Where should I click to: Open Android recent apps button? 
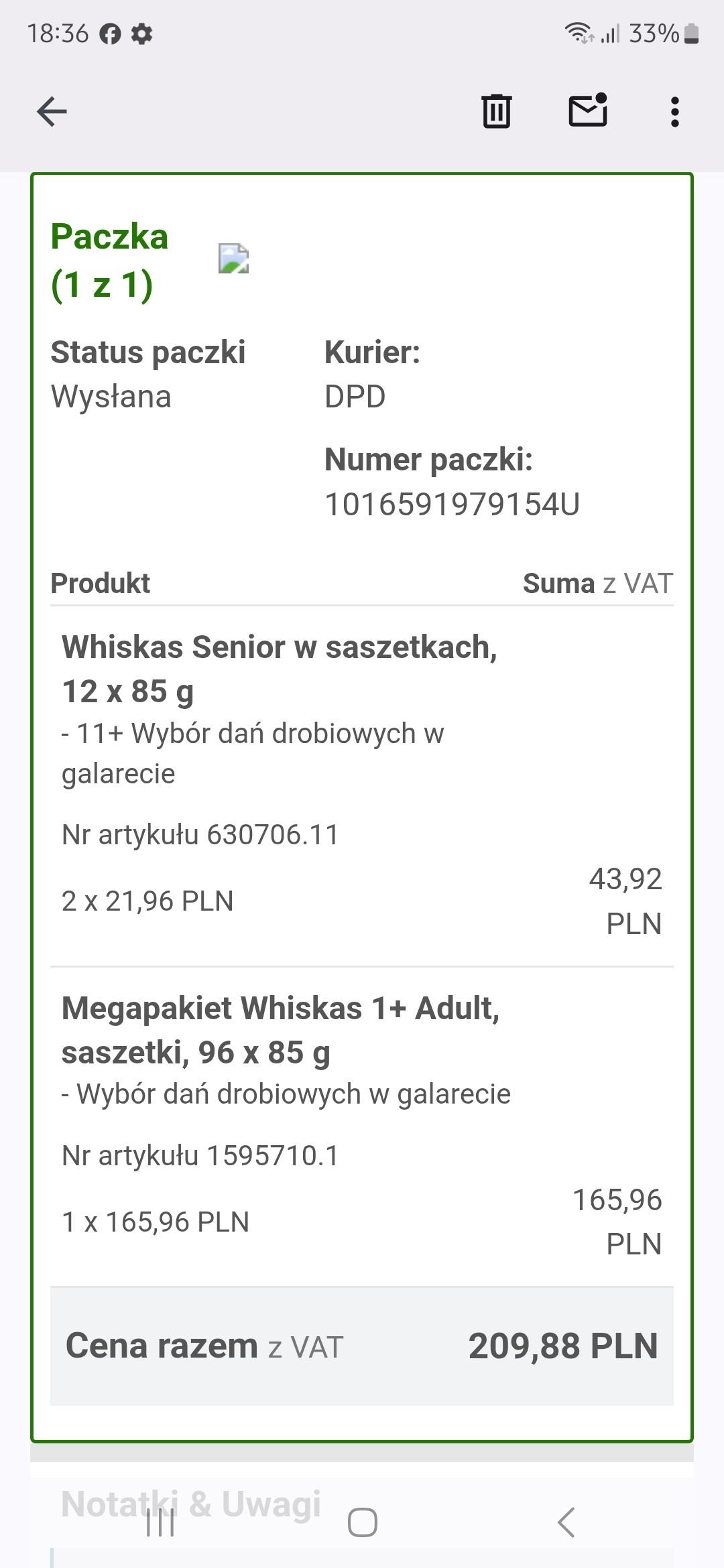coord(161,1522)
